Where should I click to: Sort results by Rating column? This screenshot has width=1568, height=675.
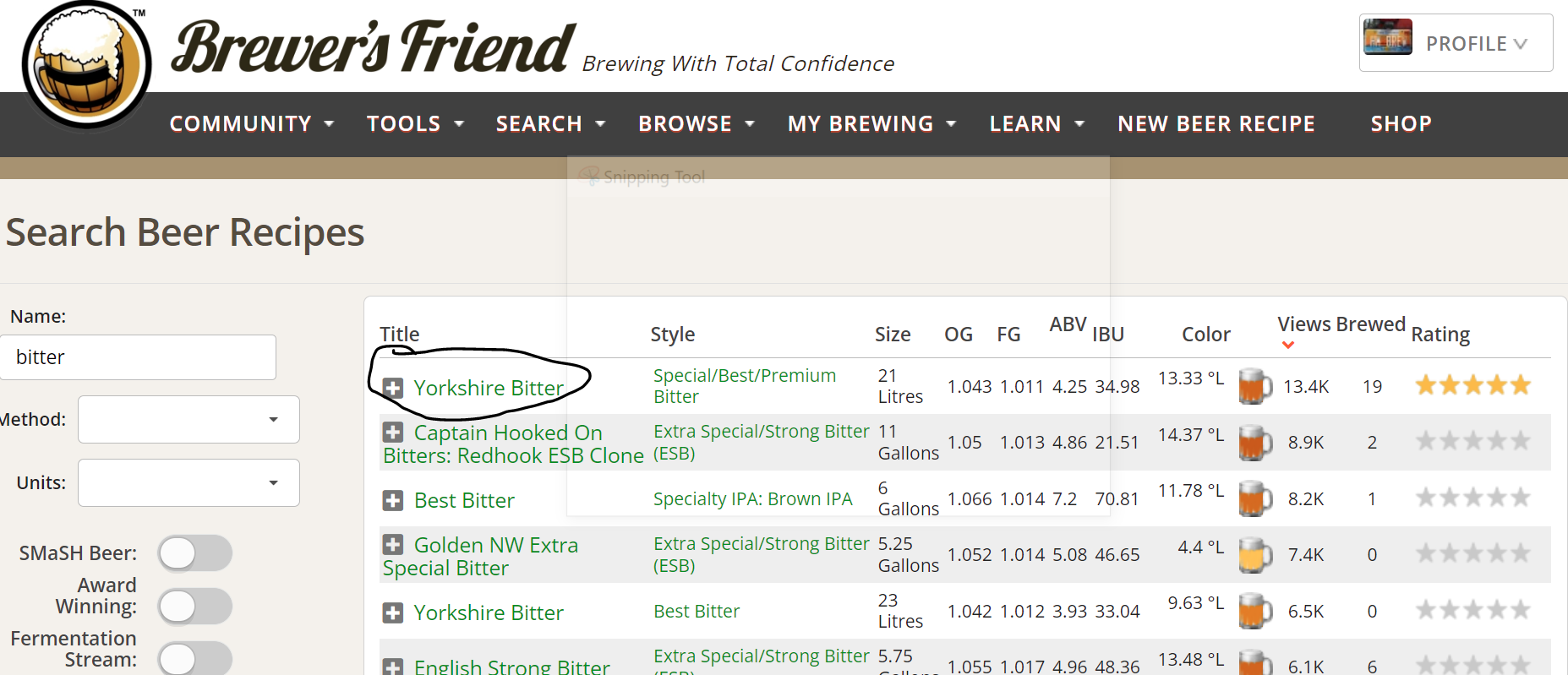tap(1440, 335)
